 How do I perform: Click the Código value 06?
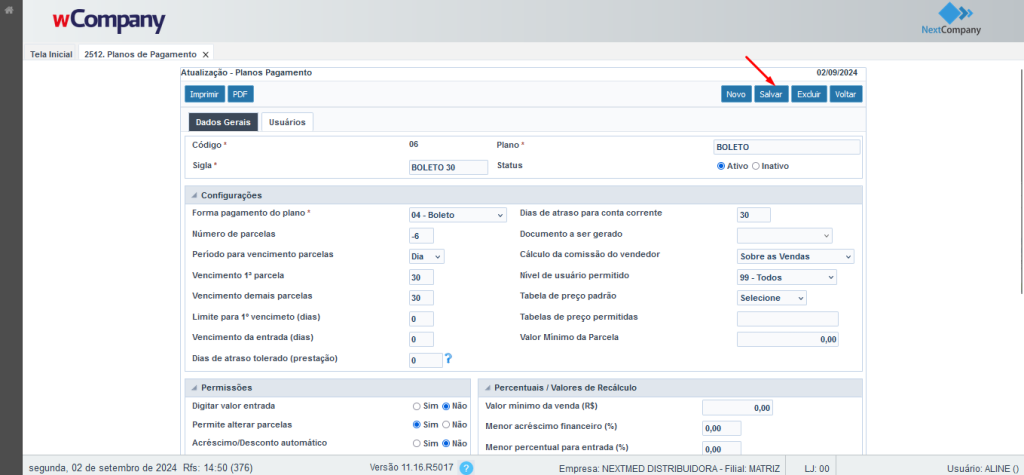(413, 144)
